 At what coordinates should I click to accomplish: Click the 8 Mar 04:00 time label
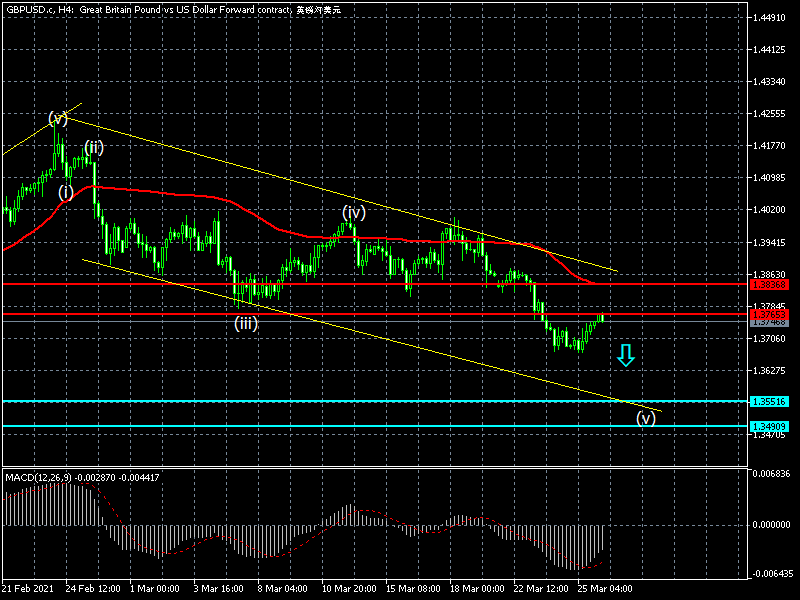[282, 588]
